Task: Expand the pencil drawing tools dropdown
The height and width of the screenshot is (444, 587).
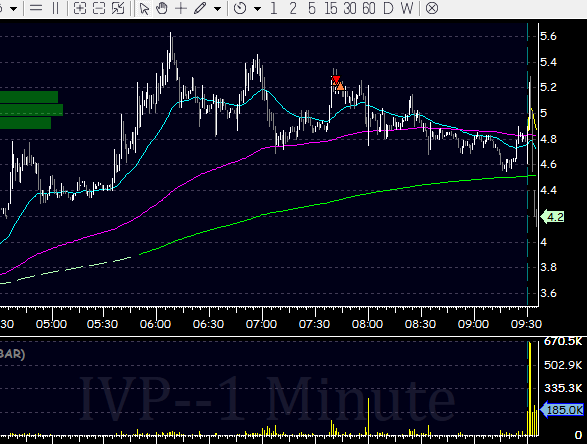Action: [217, 8]
